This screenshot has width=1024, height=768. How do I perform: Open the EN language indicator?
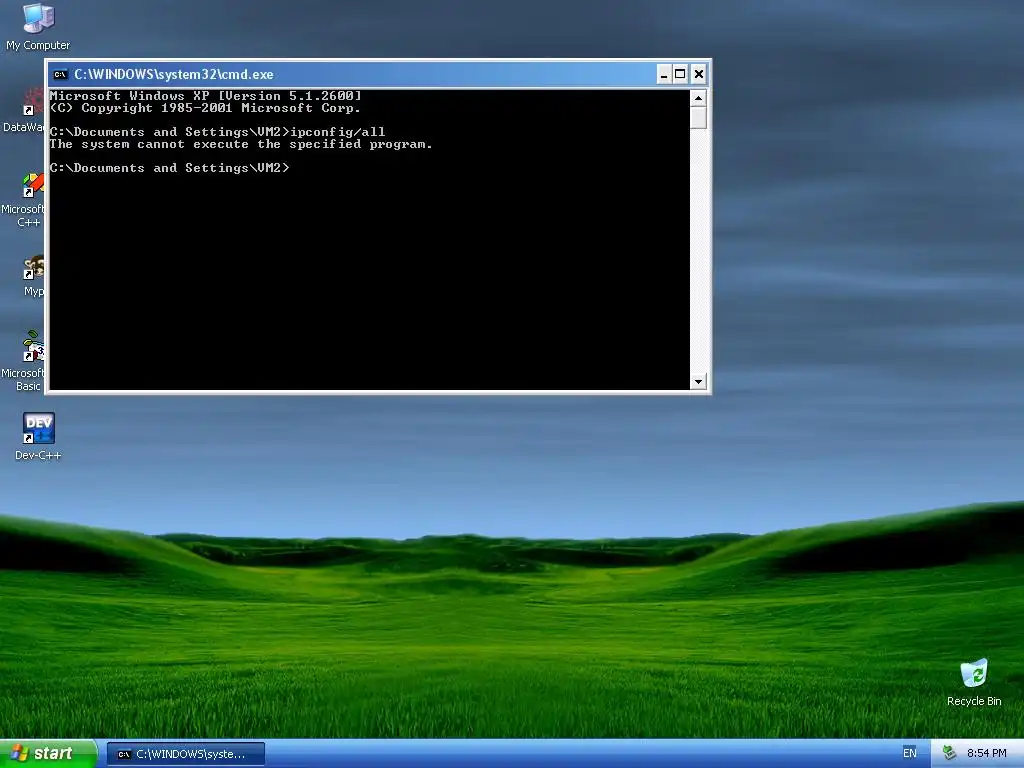[910, 753]
